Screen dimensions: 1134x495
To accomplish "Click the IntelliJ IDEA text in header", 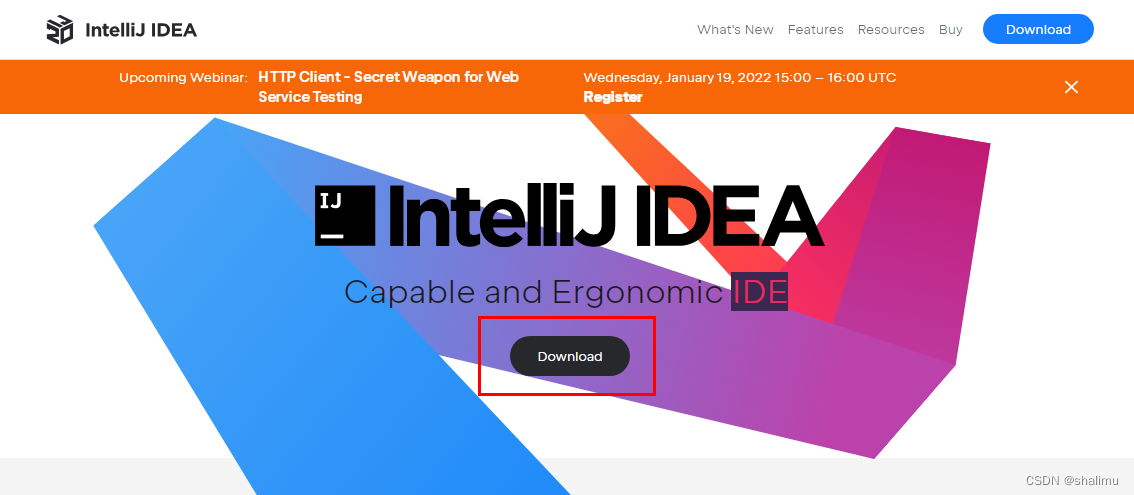I will click(x=141, y=30).
